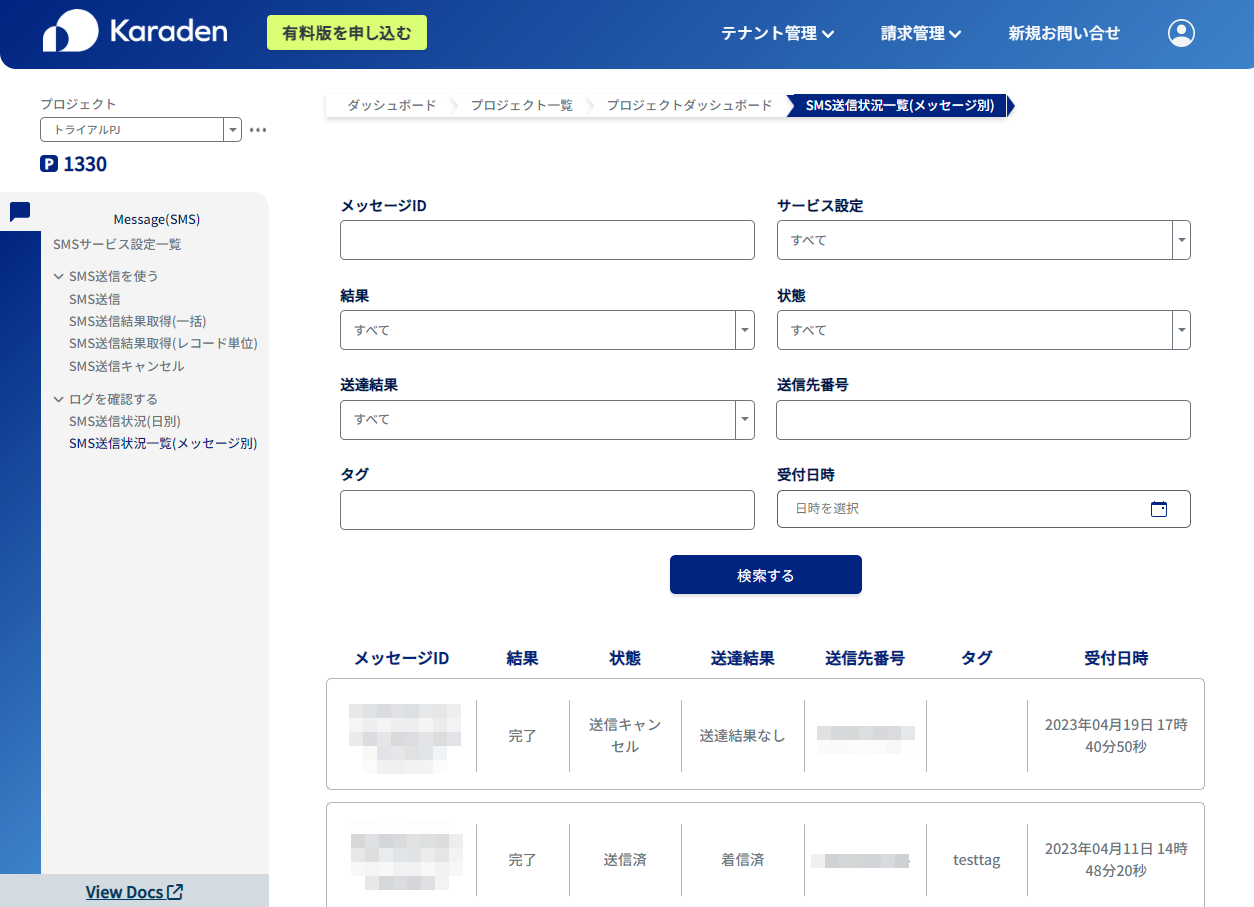
Task: Go to ダッシュボード via the breadcrumb
Action: click(390, 104)
